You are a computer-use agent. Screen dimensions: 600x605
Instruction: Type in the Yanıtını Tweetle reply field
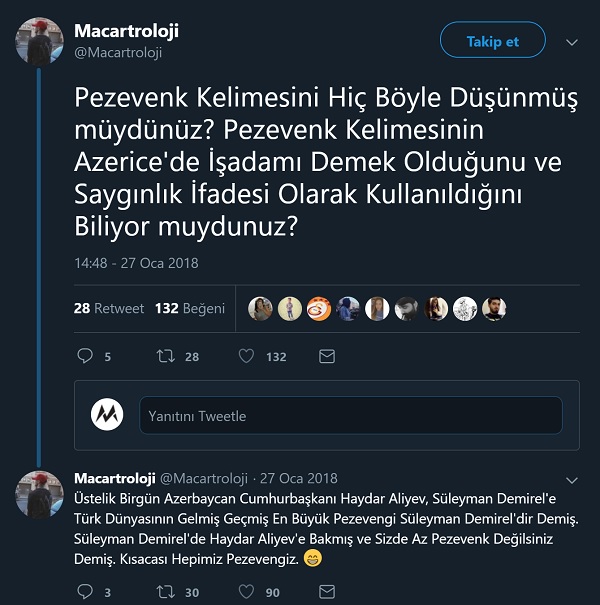coord(350,415)
